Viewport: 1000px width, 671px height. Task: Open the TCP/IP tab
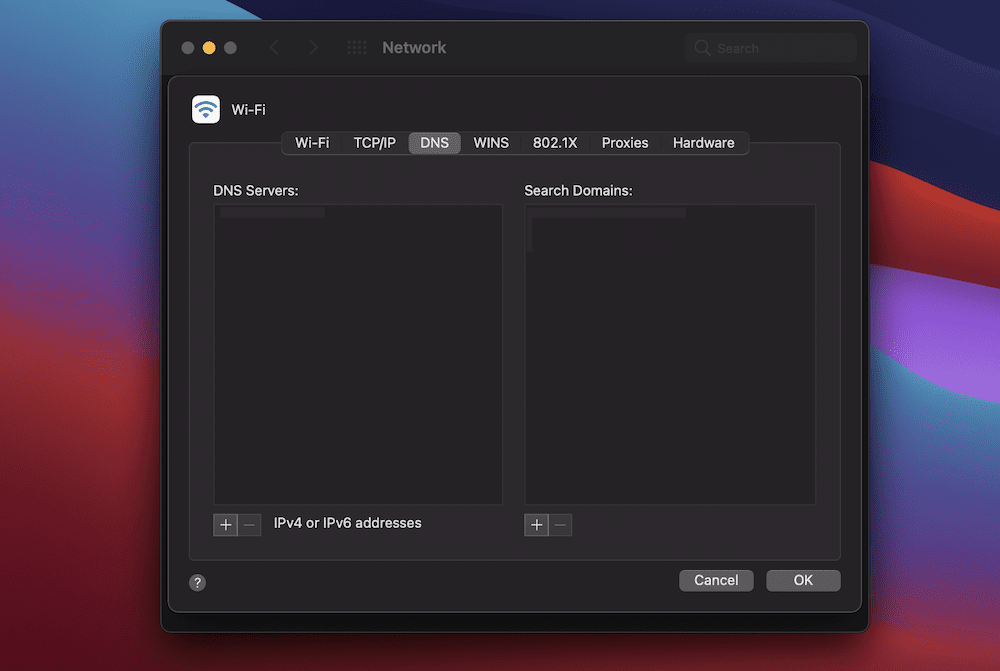374,143
